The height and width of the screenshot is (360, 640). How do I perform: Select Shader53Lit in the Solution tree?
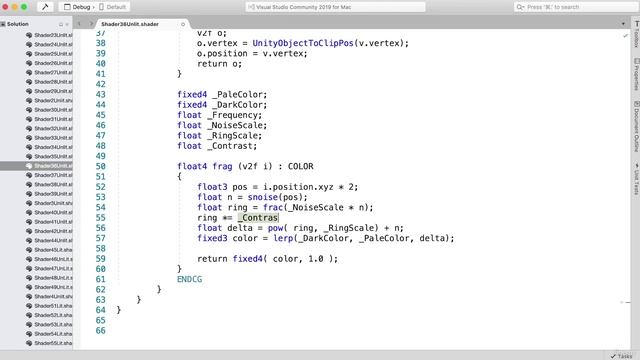click(53, 324)
